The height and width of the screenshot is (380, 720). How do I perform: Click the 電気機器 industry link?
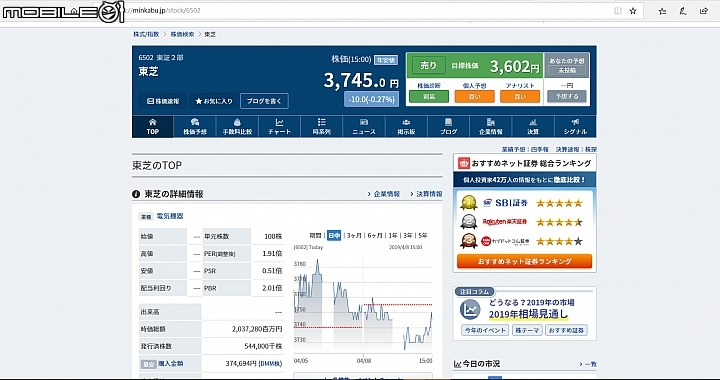[x=170, y=216]
